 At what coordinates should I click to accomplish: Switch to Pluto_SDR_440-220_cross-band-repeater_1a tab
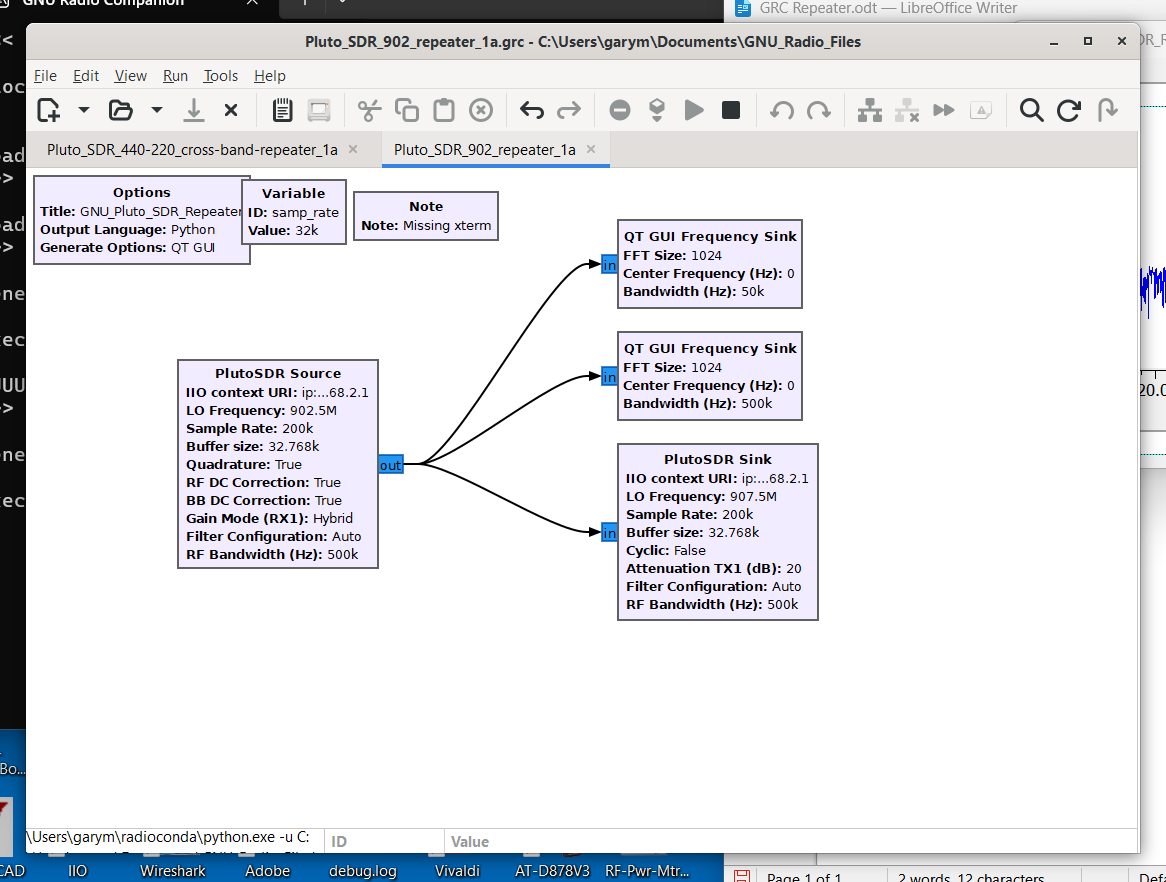click(192, 150)
